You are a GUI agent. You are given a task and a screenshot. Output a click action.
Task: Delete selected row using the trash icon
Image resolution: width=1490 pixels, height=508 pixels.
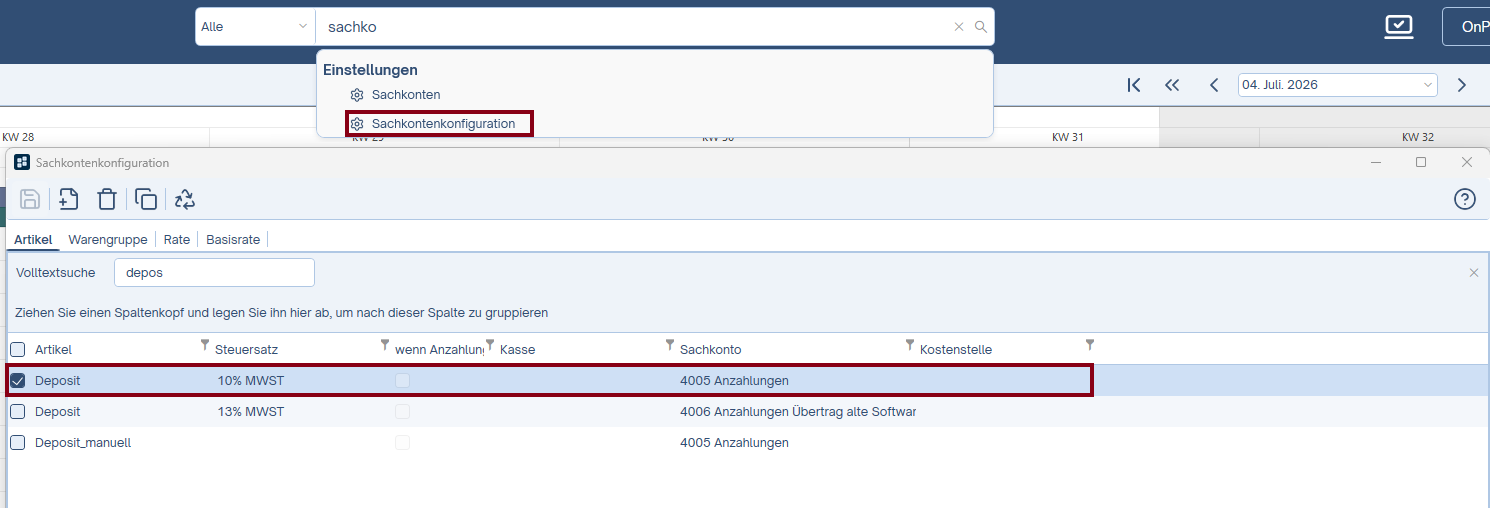click(x=107, y=199)
